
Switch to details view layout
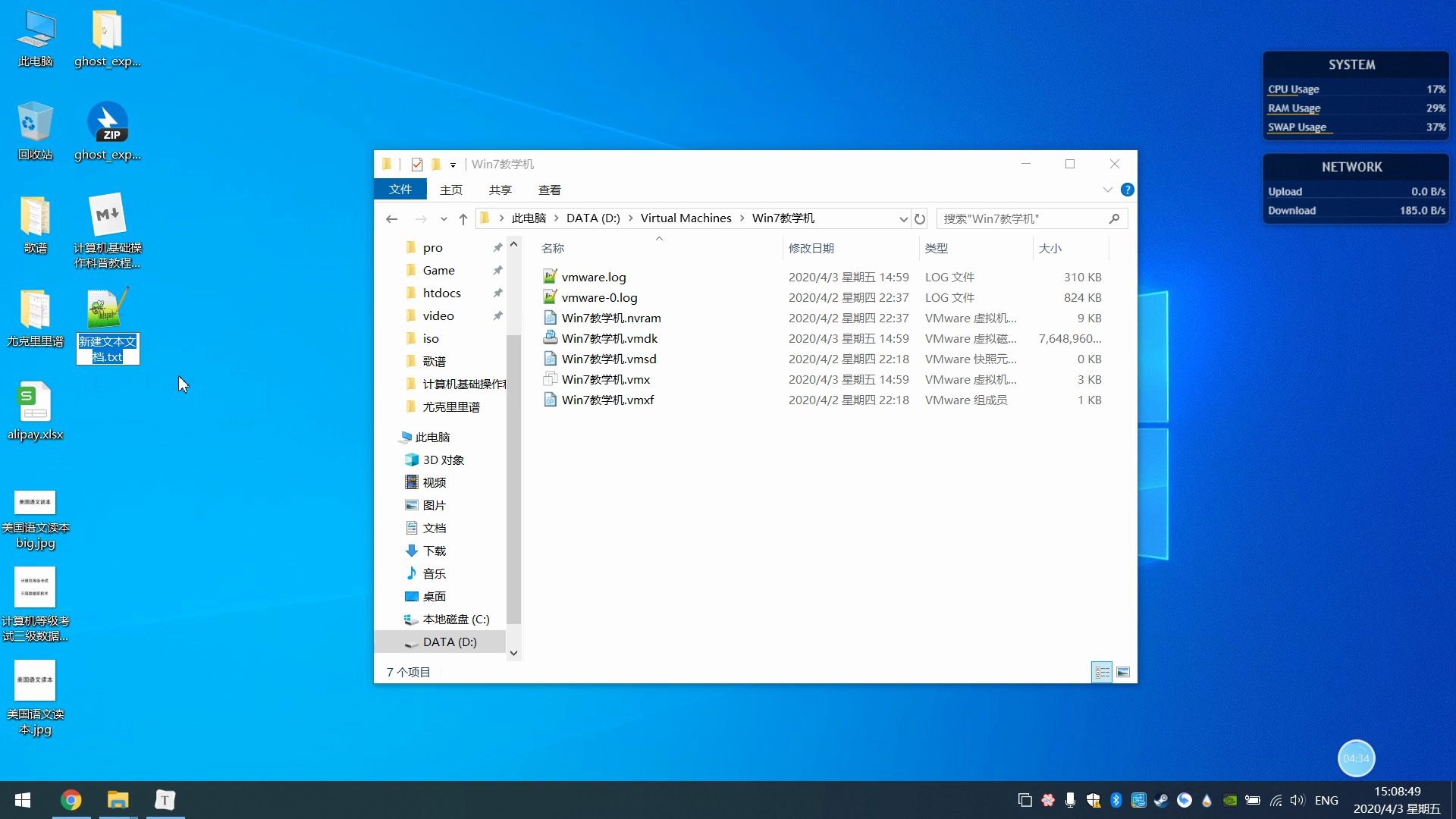[1102, 672]
